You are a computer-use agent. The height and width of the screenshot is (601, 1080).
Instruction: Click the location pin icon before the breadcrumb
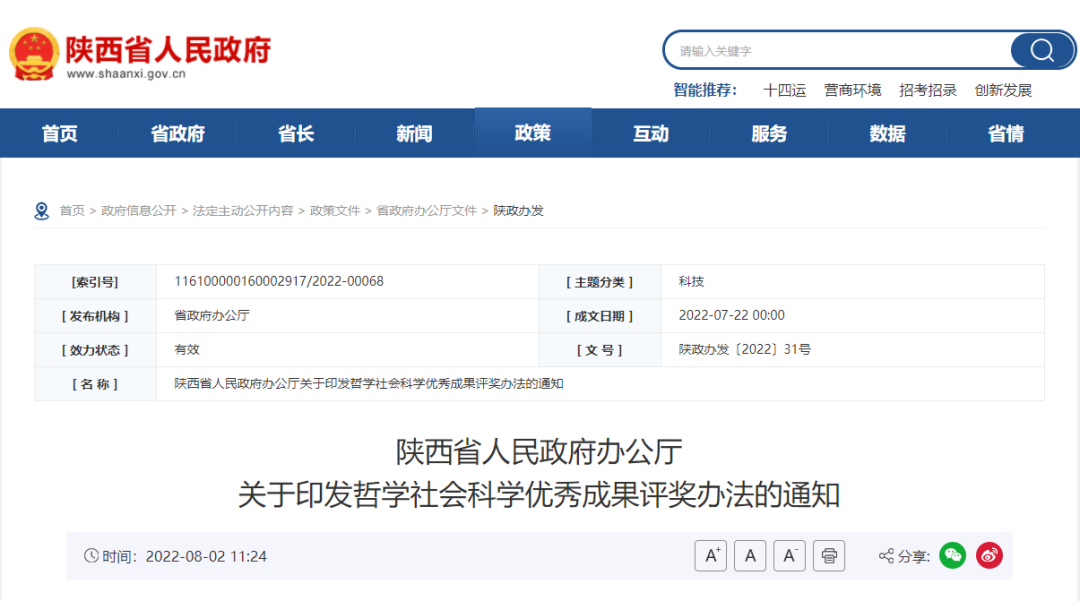coord(42,210)
